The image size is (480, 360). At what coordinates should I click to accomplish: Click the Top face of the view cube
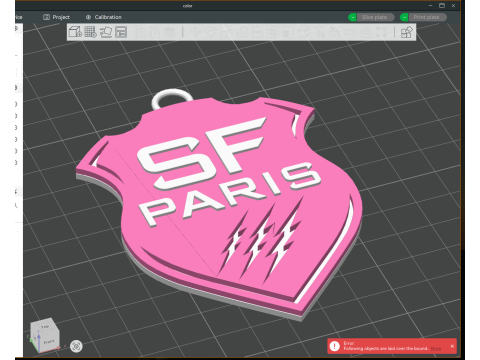(x=45, y=326)
